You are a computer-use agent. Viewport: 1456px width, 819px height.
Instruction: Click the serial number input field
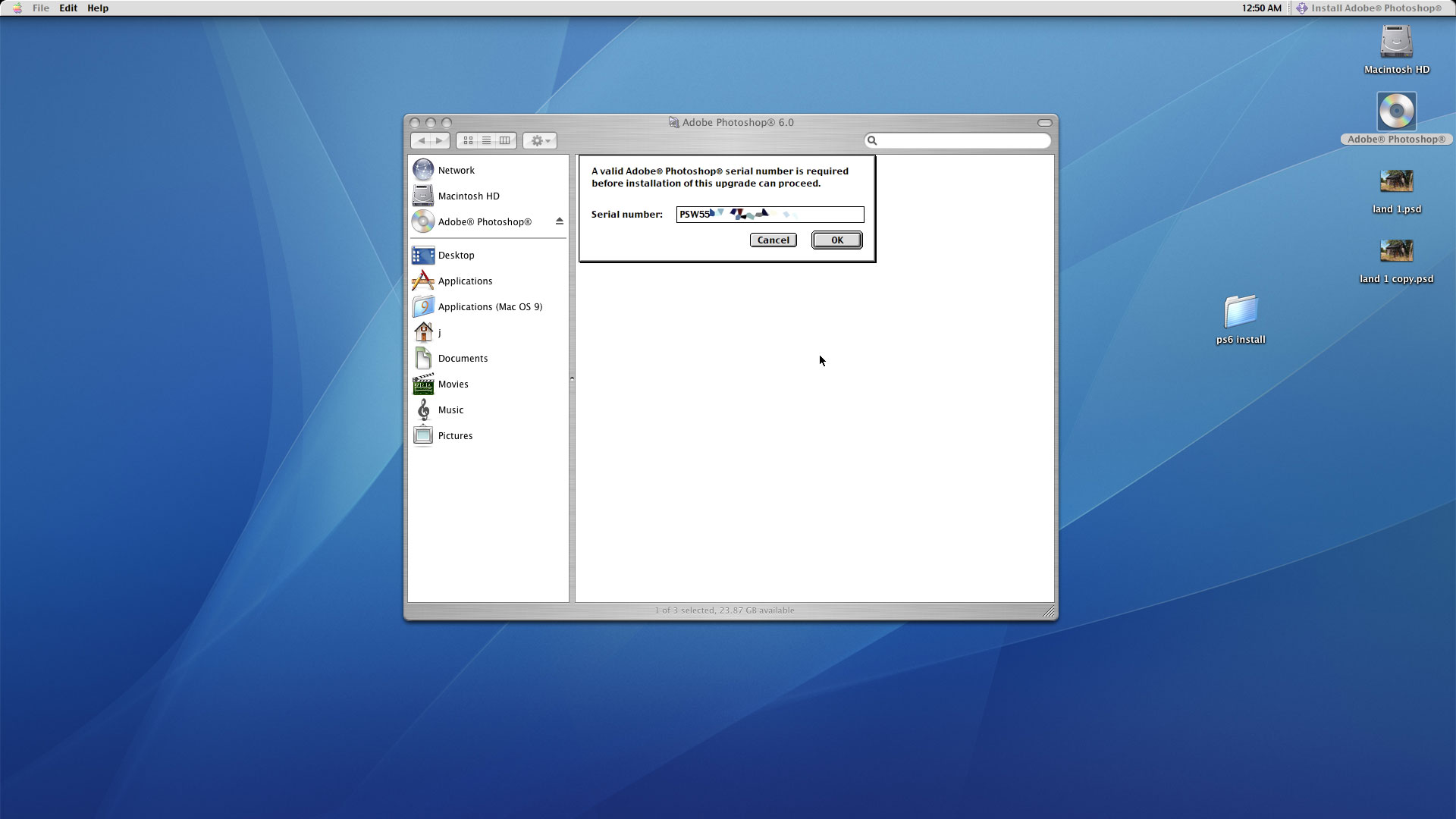(770, 213)
